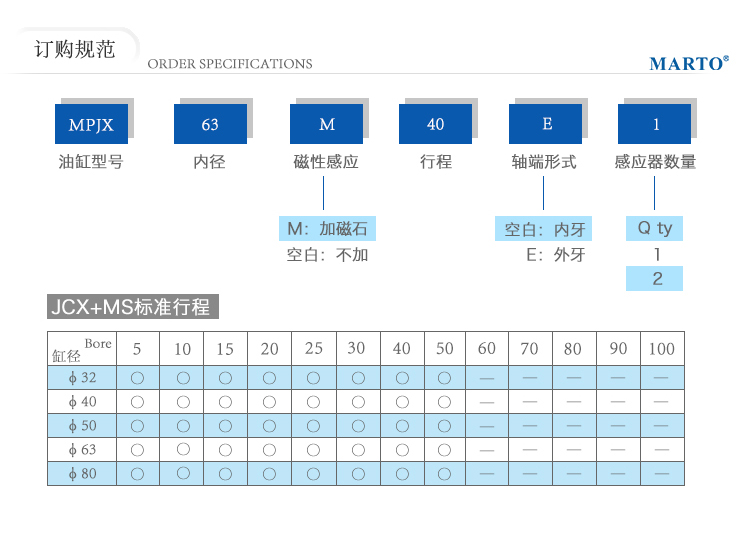Click the MARTO brand logo
This screenshot has height=546, width=750.
point(688,64)
